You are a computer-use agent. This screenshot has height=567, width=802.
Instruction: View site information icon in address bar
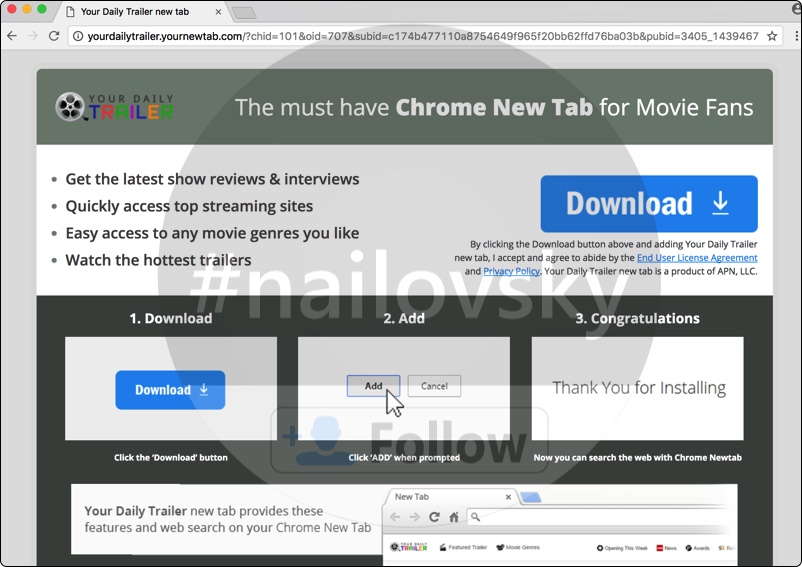(77, 36)
